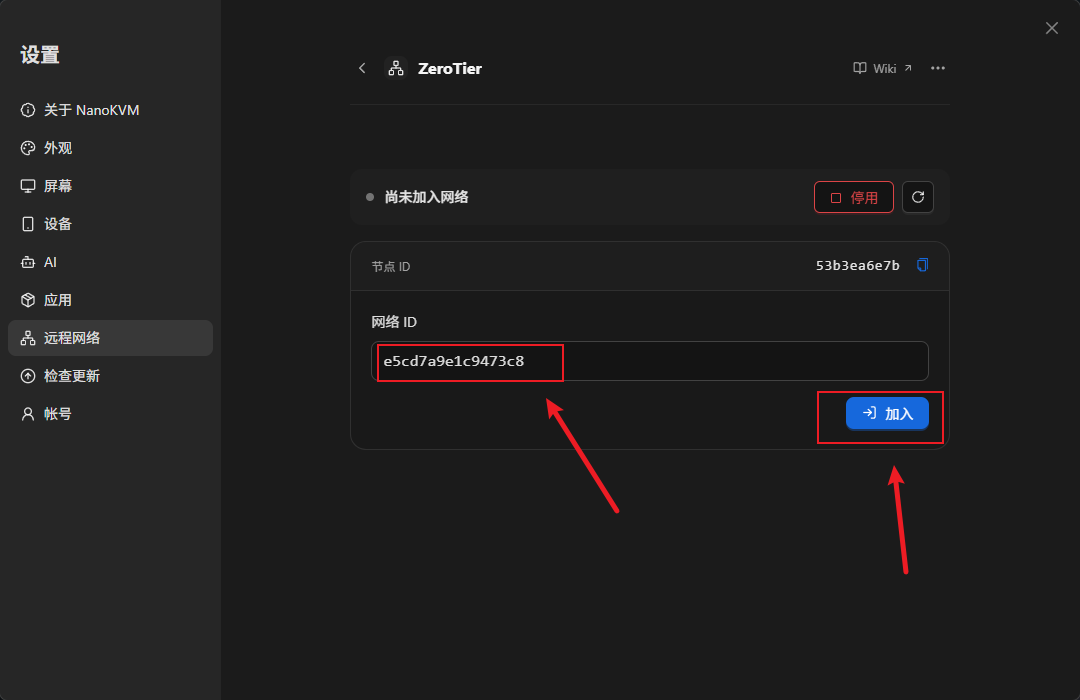Select the 远程网络 remote network section
The width and height of the screenshot is (1080, 700).
(x=110, y=338)
